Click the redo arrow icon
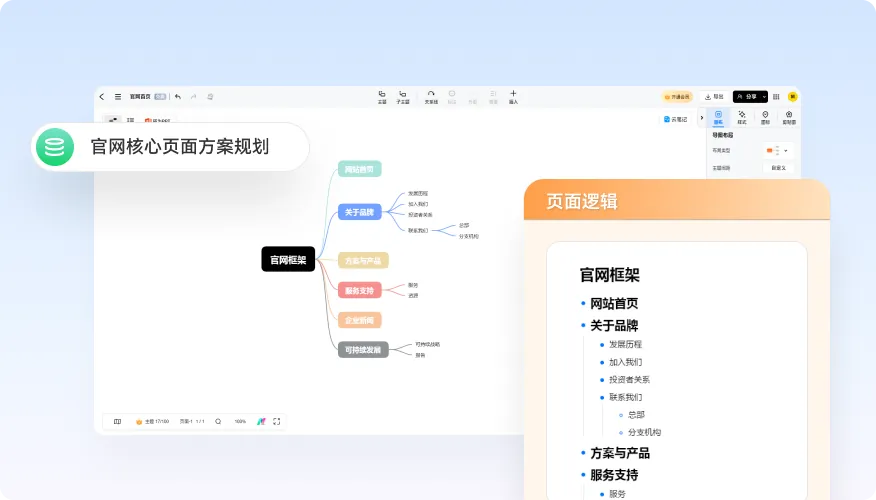 [193, 97]
